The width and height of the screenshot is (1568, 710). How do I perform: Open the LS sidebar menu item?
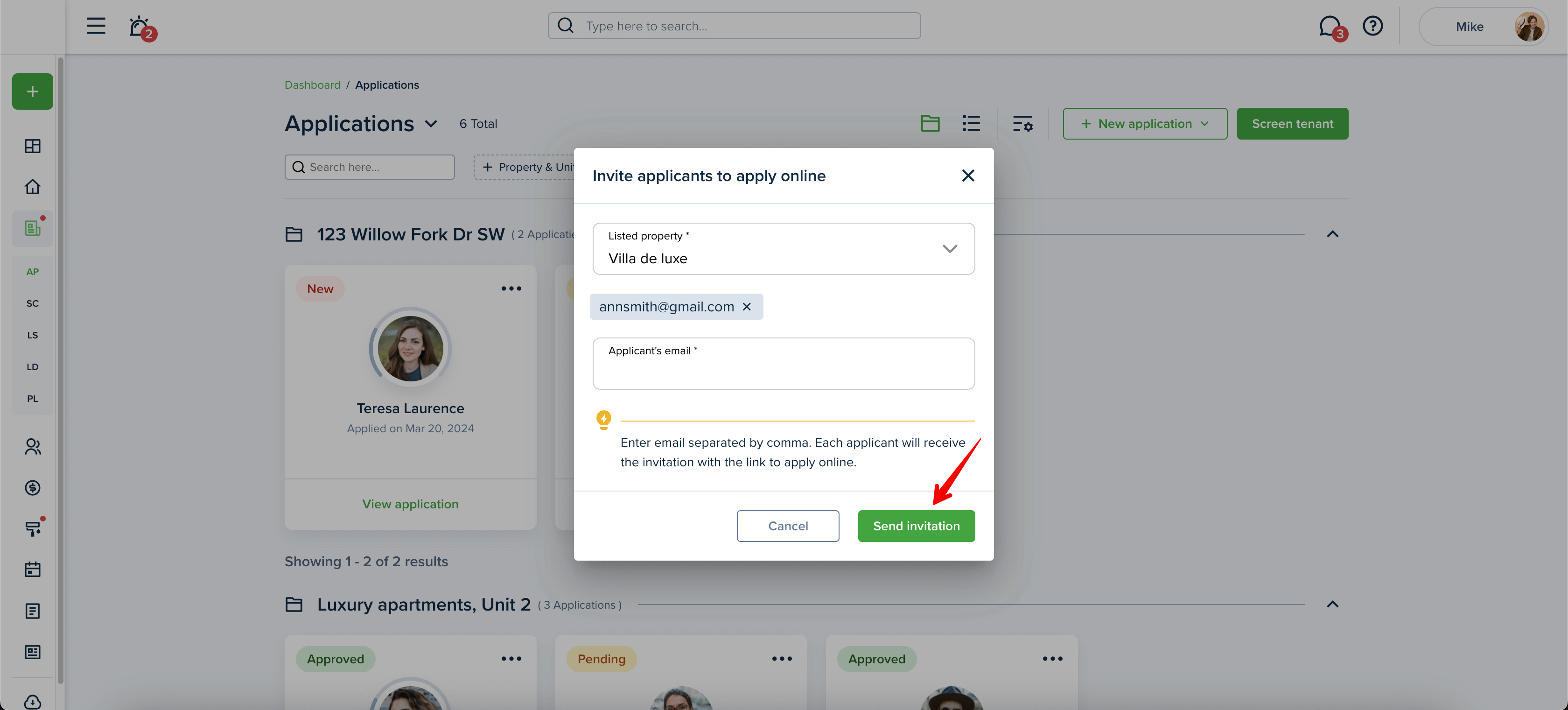click(32, 335)
